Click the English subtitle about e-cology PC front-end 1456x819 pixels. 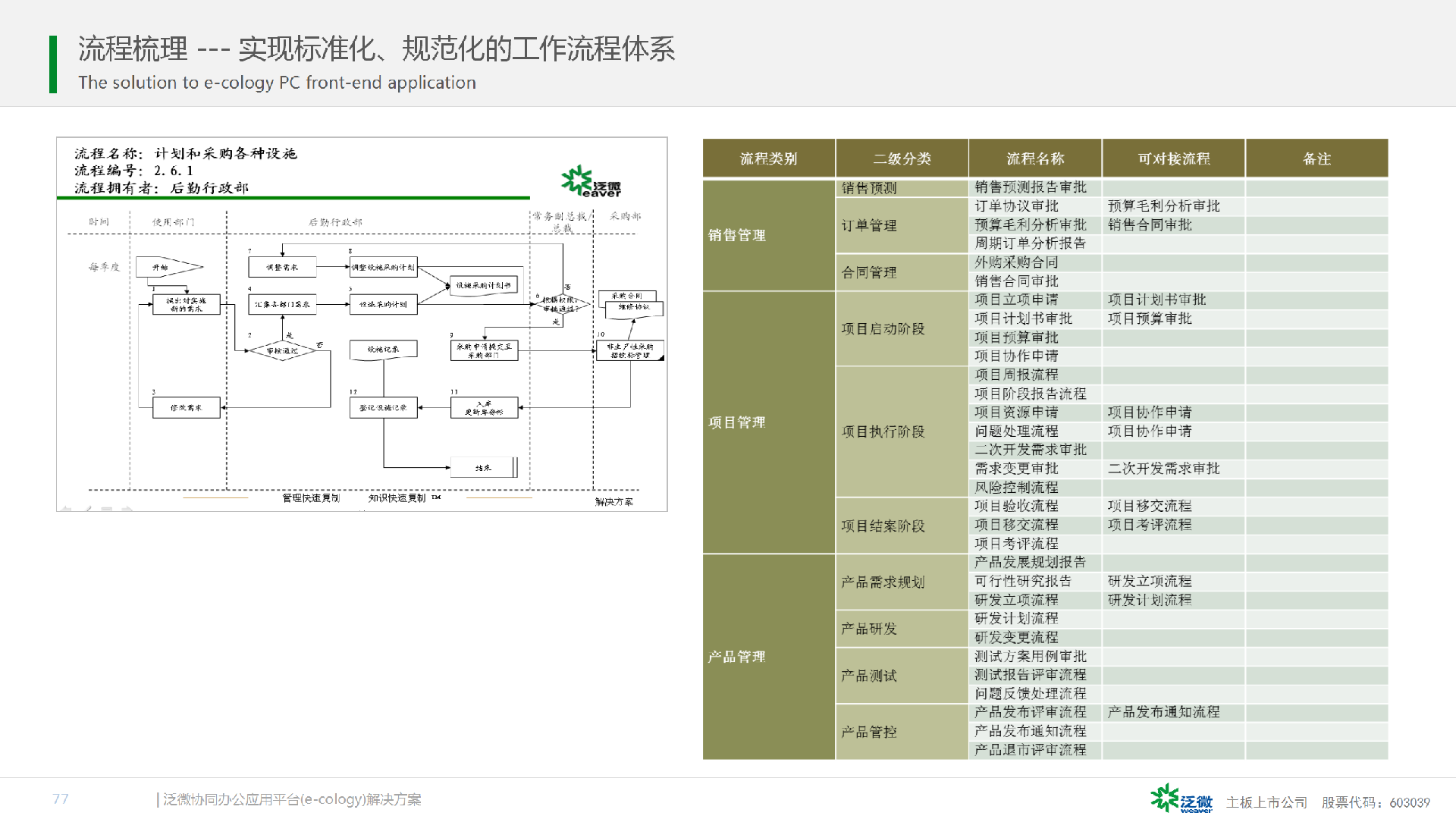[277, 83]
